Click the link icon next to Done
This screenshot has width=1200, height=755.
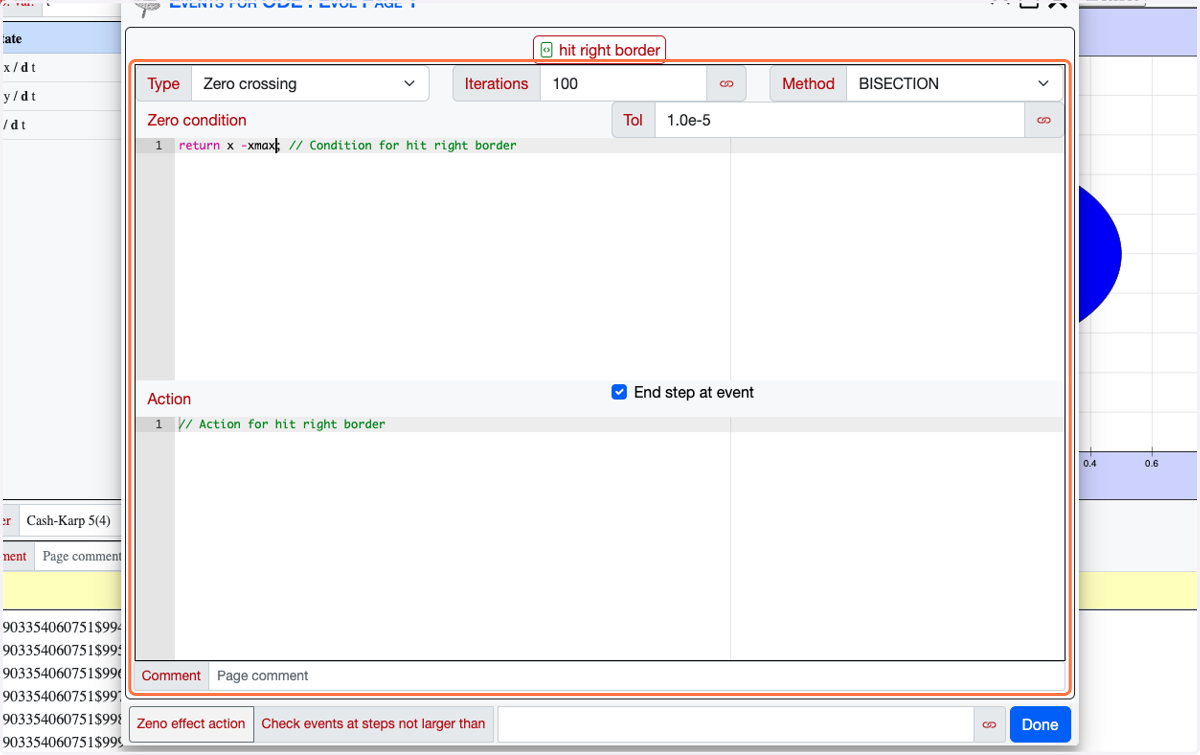989,724
